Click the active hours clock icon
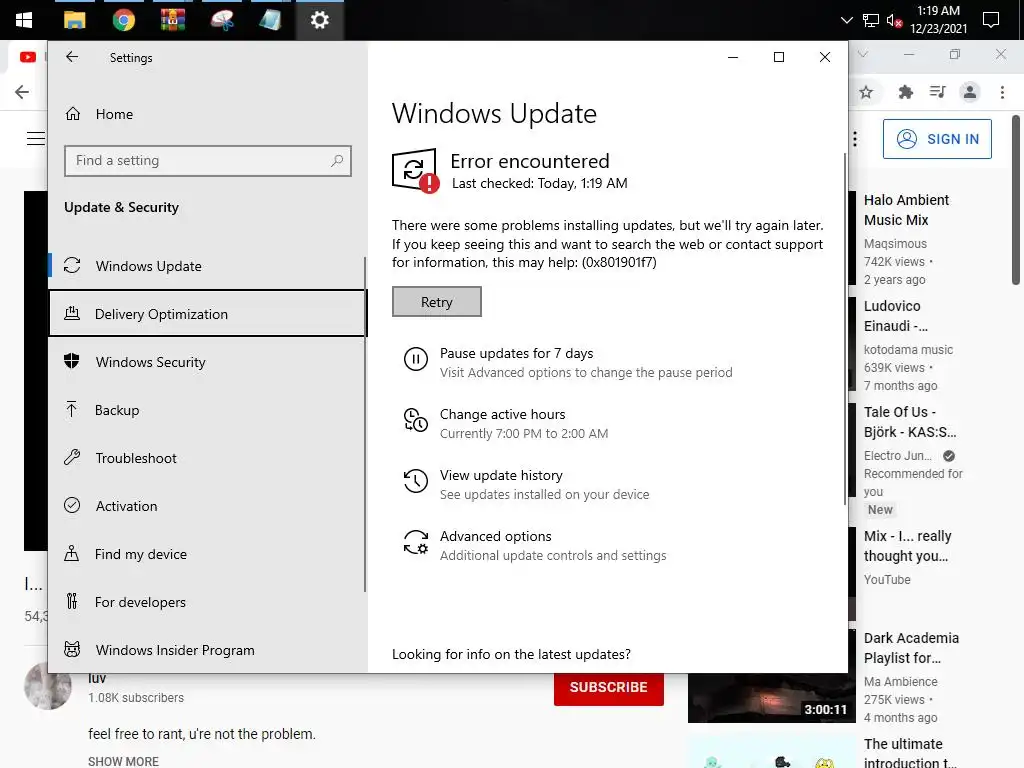 pos(415,420)
